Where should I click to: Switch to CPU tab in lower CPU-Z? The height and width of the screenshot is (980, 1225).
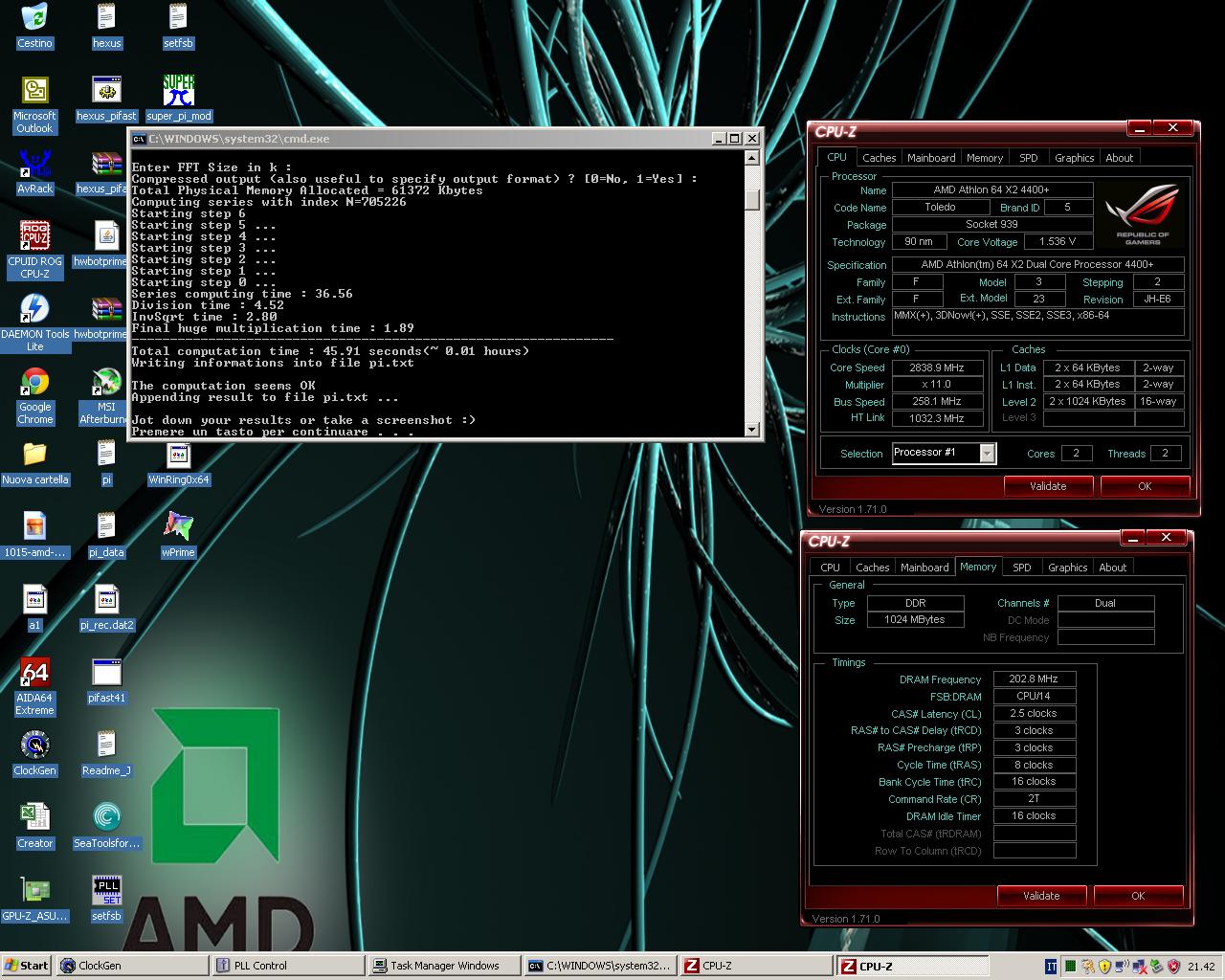[830, 568]
